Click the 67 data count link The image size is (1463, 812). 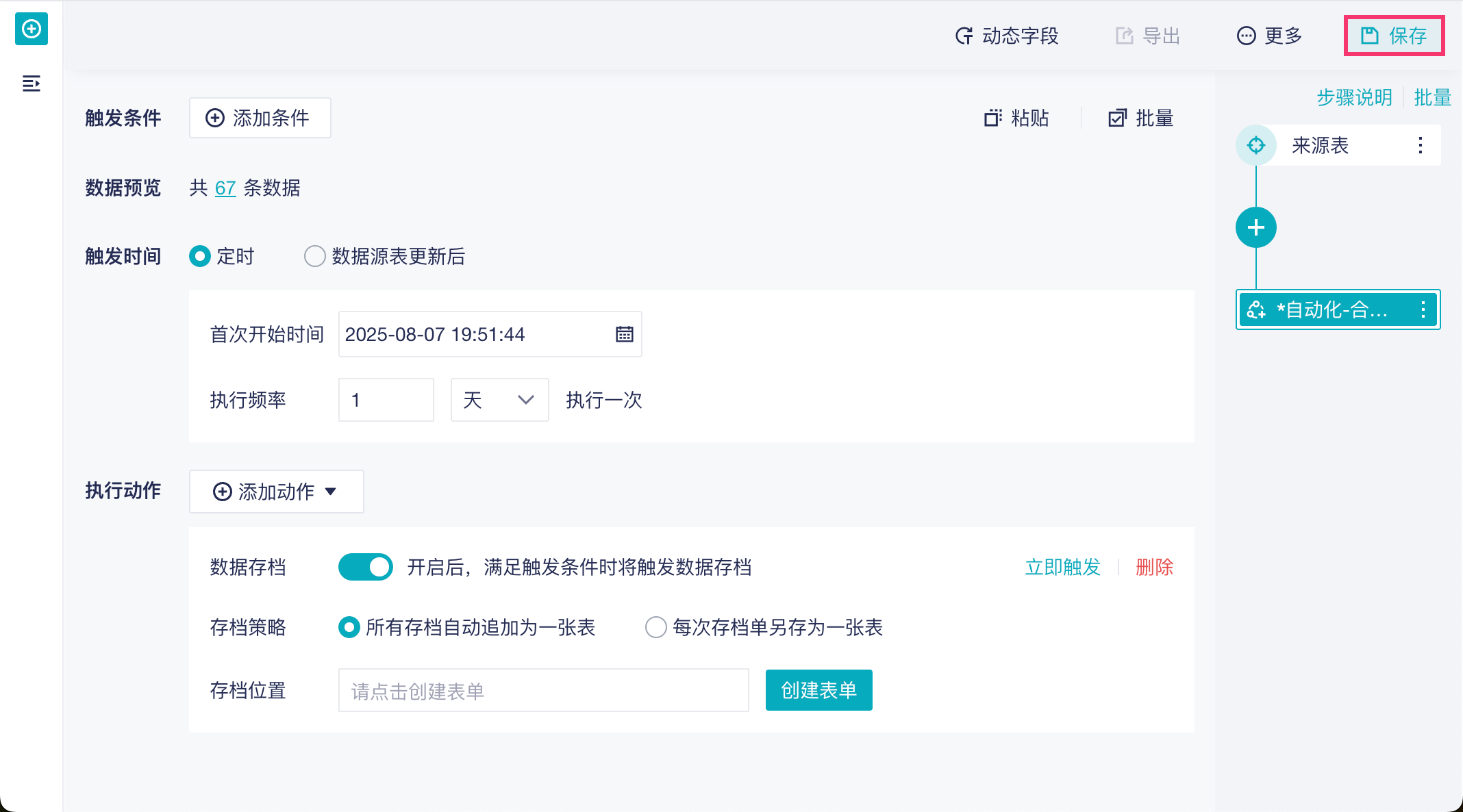pos(225,188)
